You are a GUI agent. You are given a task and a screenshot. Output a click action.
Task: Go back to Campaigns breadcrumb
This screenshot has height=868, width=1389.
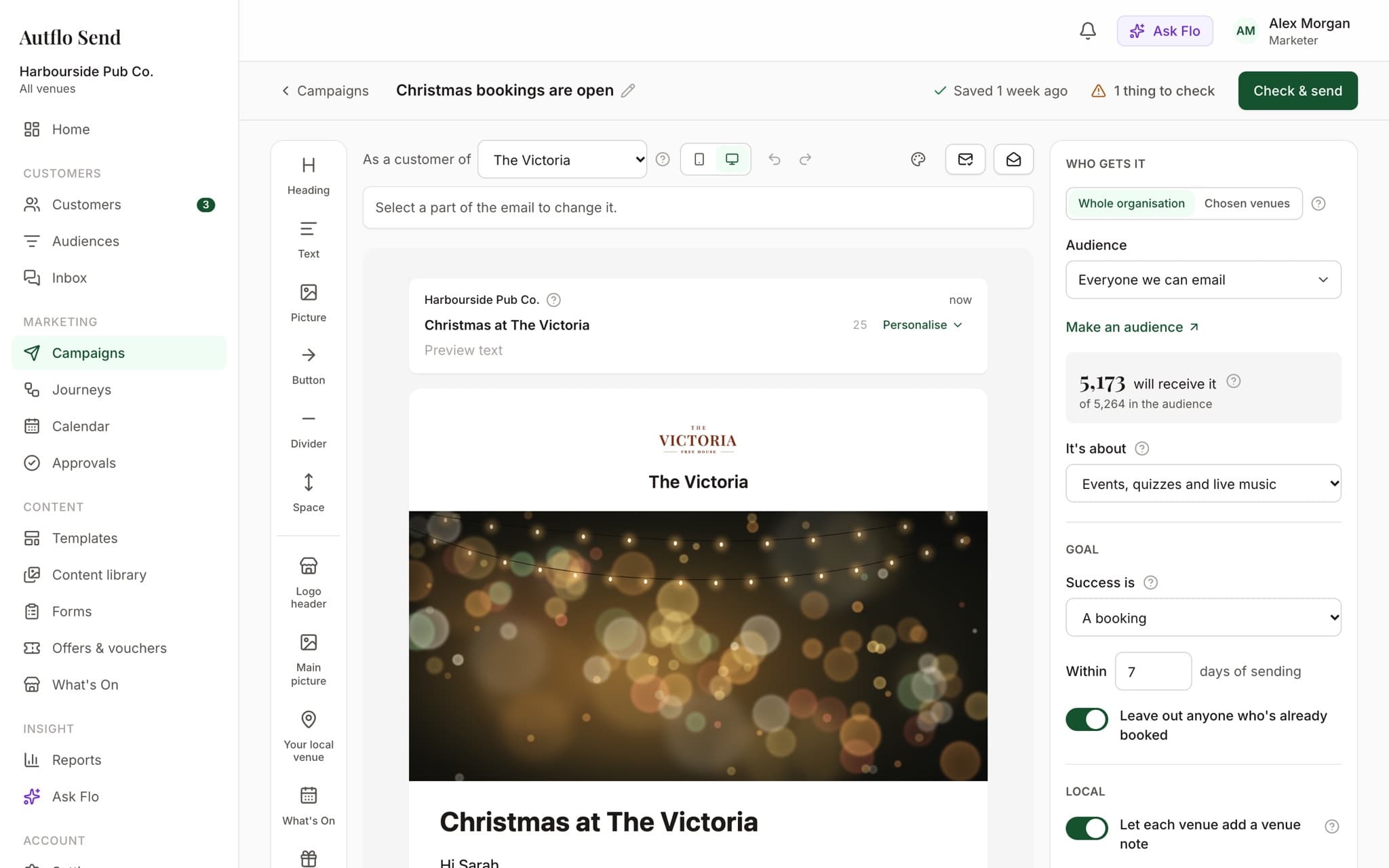325,91
